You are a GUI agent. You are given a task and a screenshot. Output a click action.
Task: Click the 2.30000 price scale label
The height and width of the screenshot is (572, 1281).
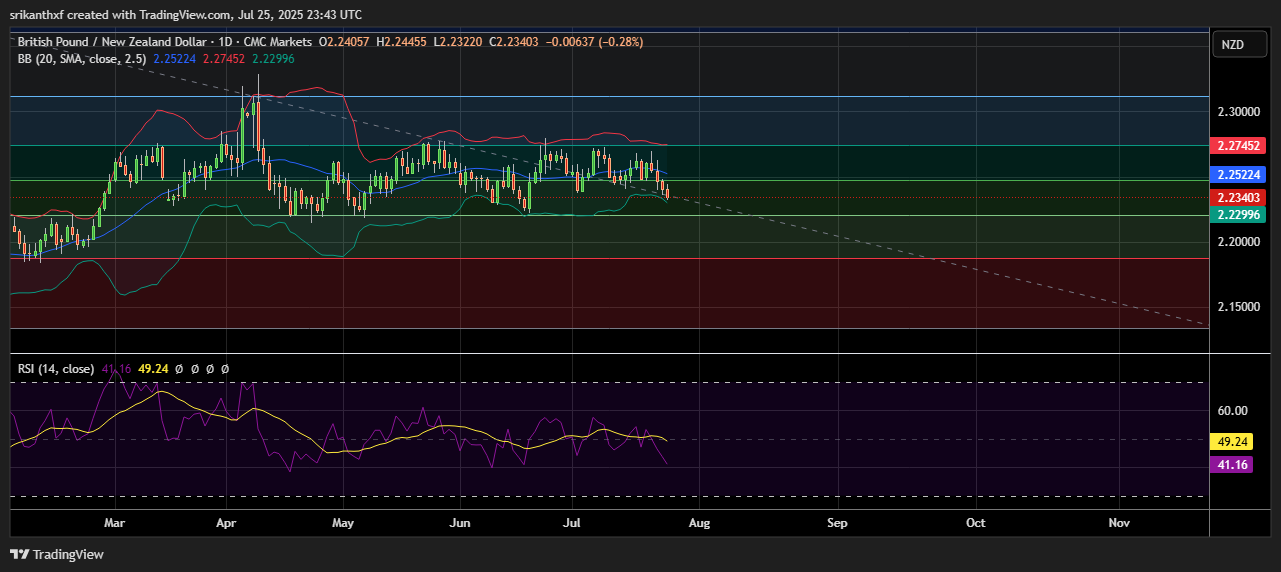click(1238, 112)
